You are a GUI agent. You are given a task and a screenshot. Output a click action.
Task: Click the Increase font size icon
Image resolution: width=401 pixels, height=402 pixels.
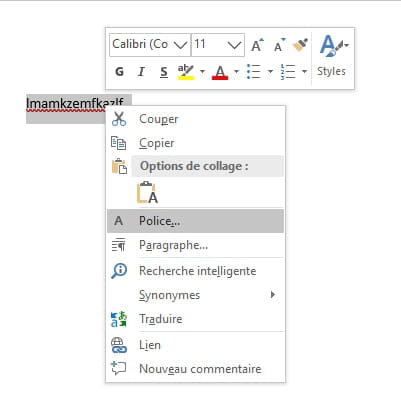point(257,45)
